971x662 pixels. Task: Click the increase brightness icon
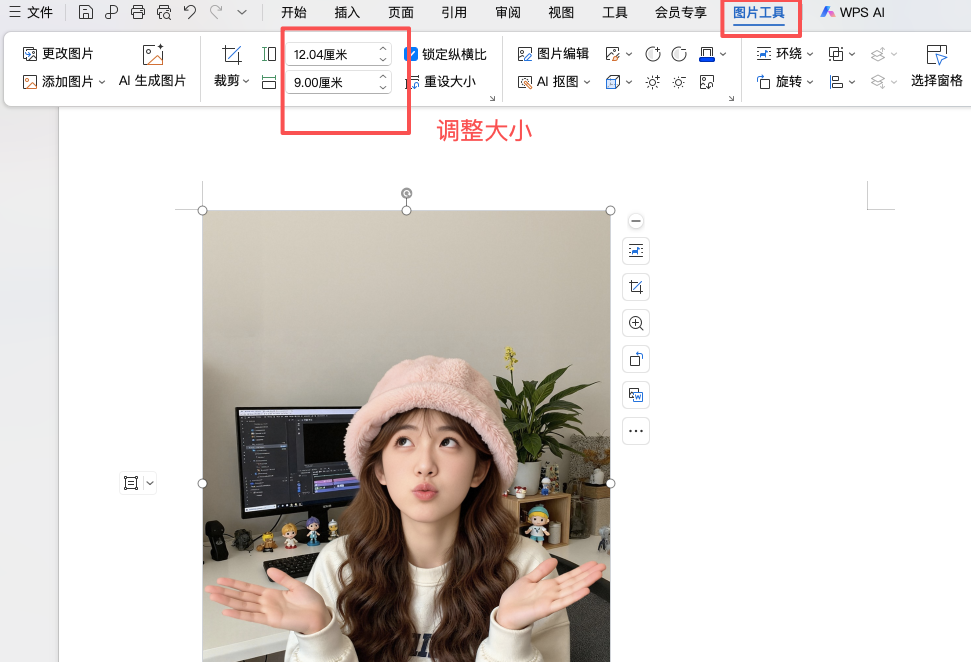click(x=653, y=82)
